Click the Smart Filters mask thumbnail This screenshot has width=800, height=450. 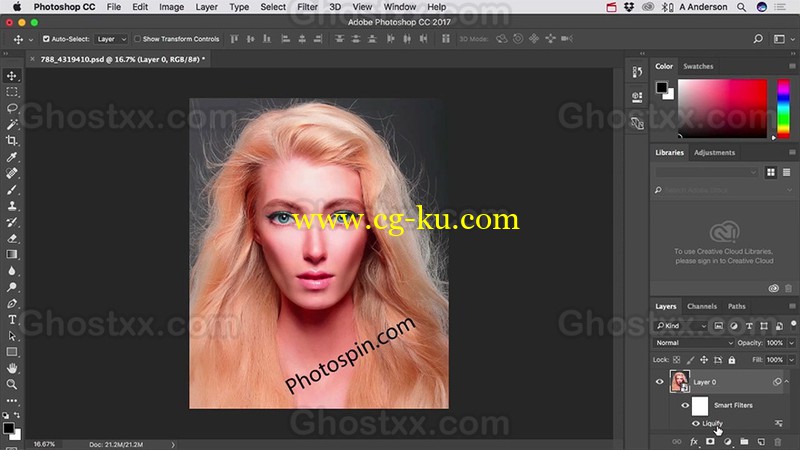click(x=699, y=406)
